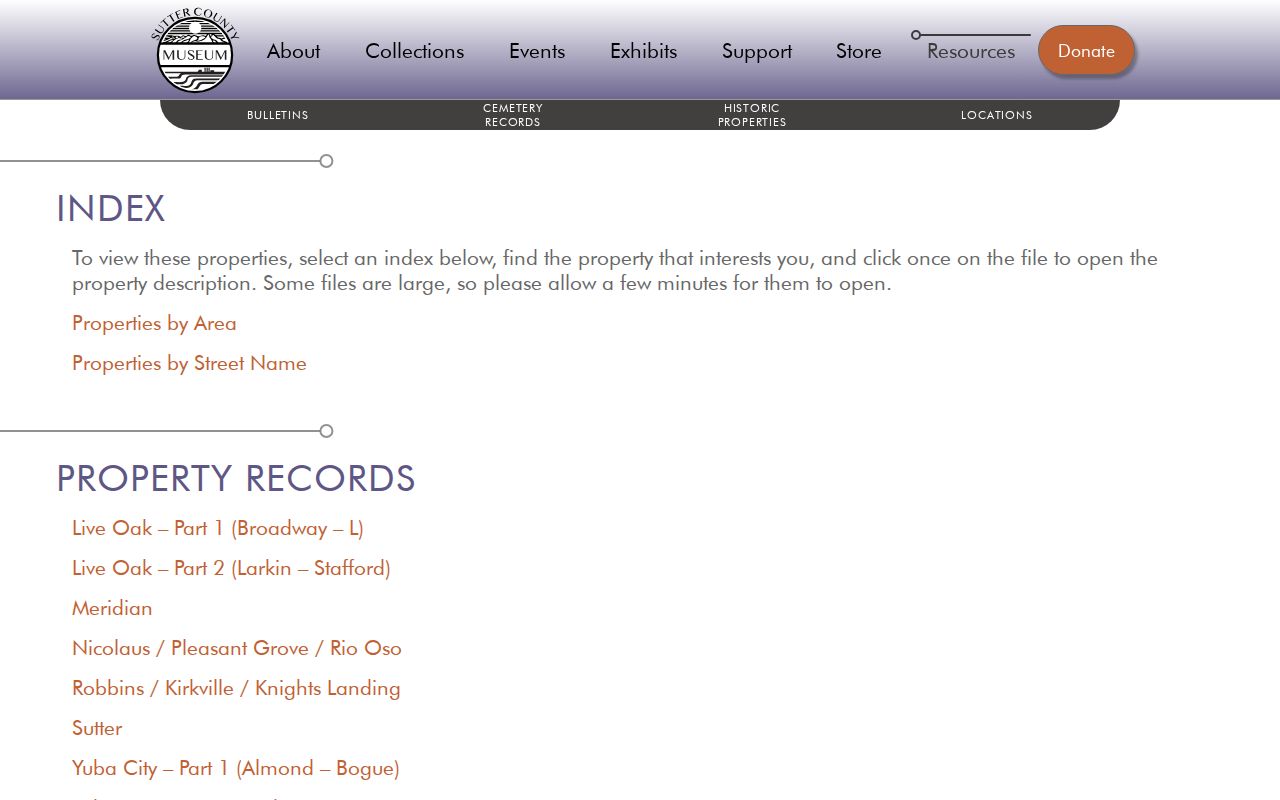Open Robbins / Kirkville / Knights Landing record
1280x800 pixels.
(x=236, y=688)
